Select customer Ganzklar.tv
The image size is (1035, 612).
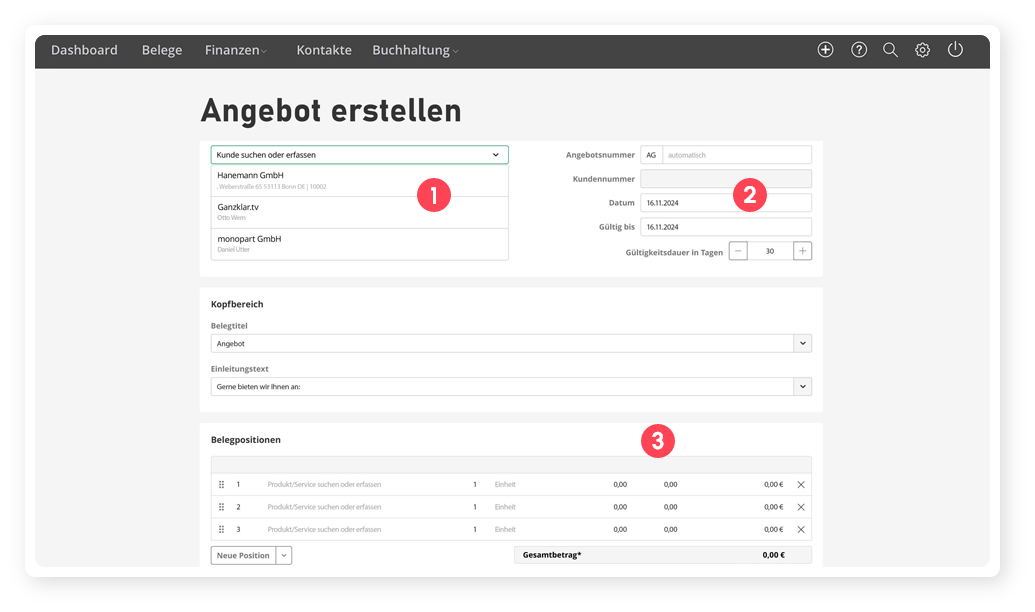[360, 212]
